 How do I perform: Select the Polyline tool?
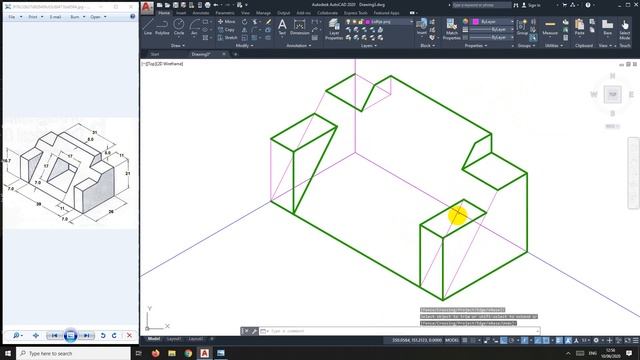point(162,27)
